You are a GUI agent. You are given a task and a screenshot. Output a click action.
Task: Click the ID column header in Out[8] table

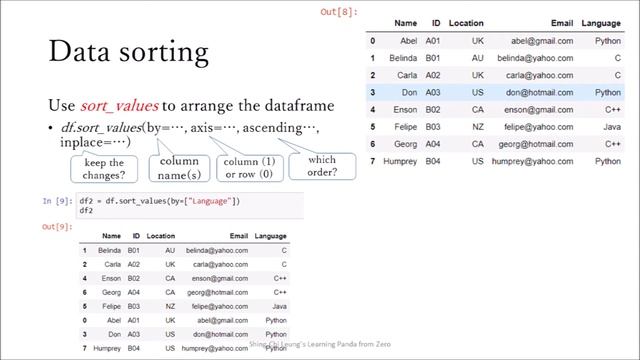coord(436,23)
